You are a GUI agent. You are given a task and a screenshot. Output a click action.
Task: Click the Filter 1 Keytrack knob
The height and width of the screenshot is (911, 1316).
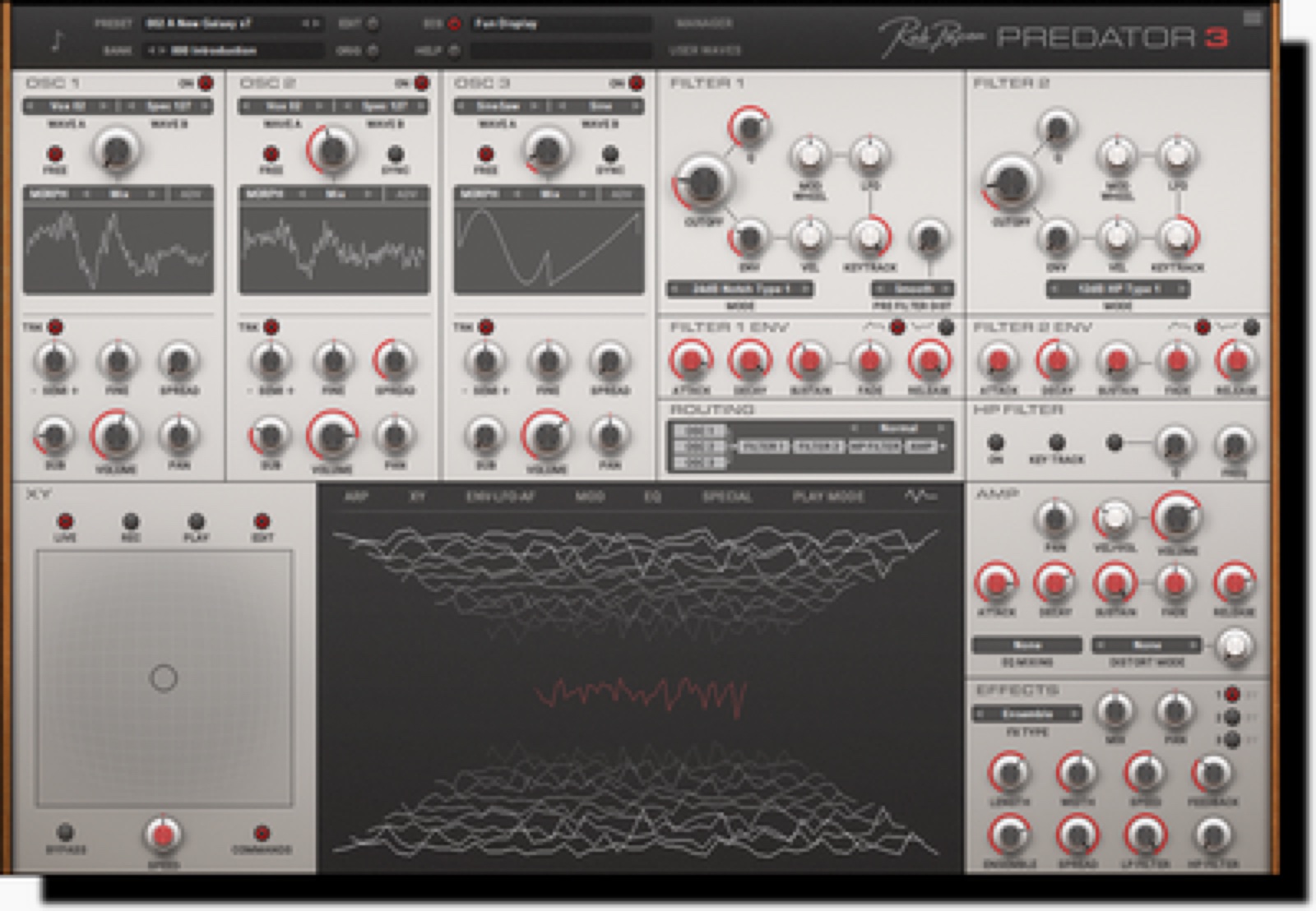click(869, 237)
